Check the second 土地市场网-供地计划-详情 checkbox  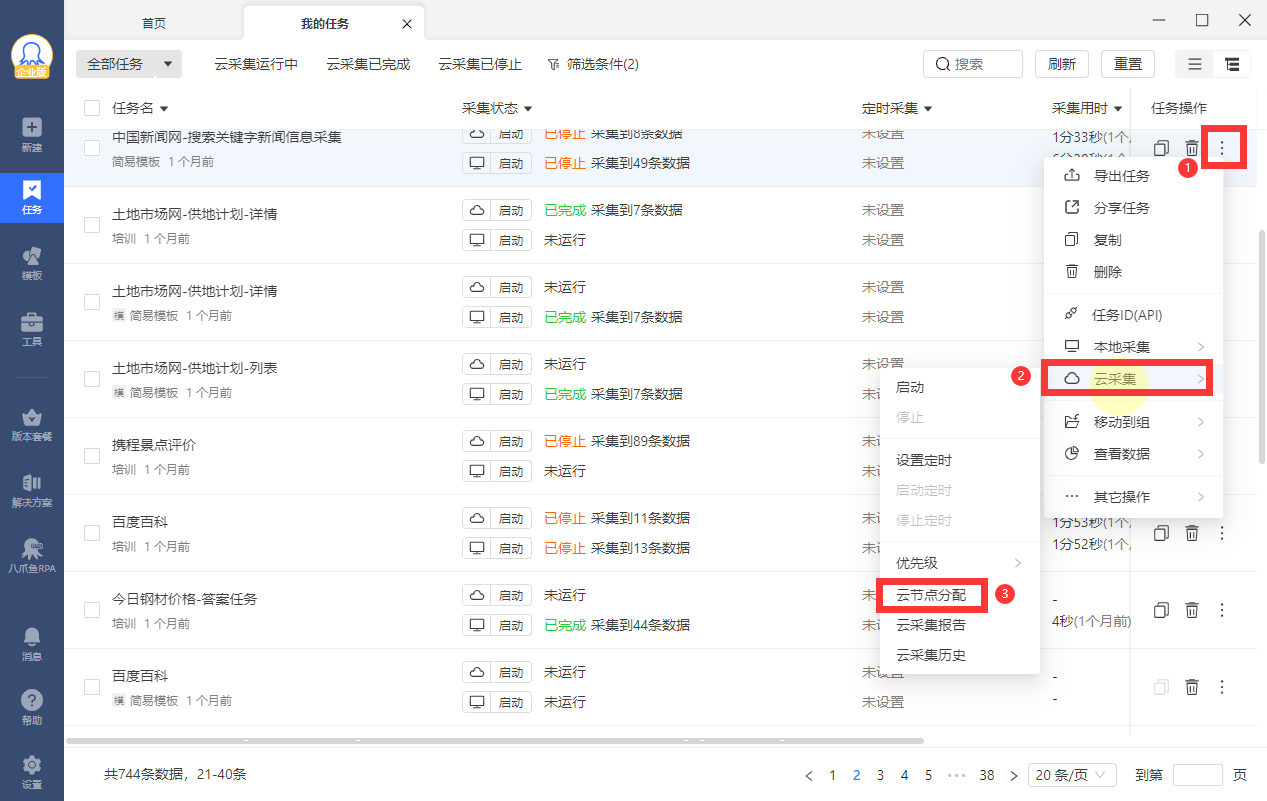pyautogui.click(x=92, y=302)
